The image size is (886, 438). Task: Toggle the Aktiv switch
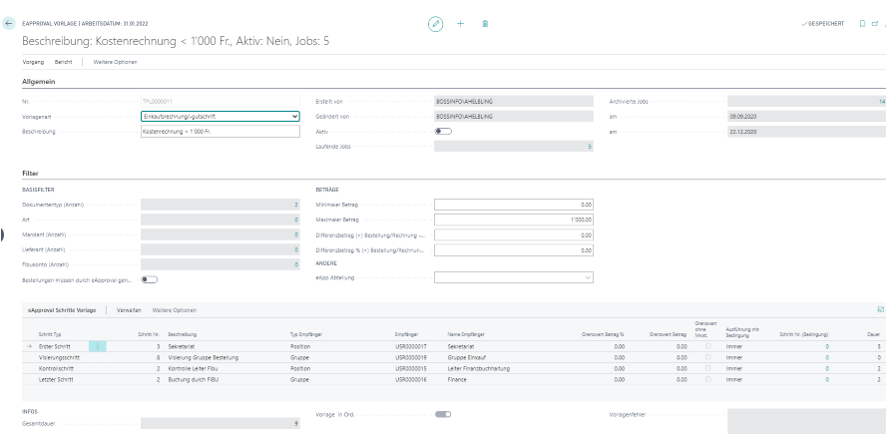[443, 131]
